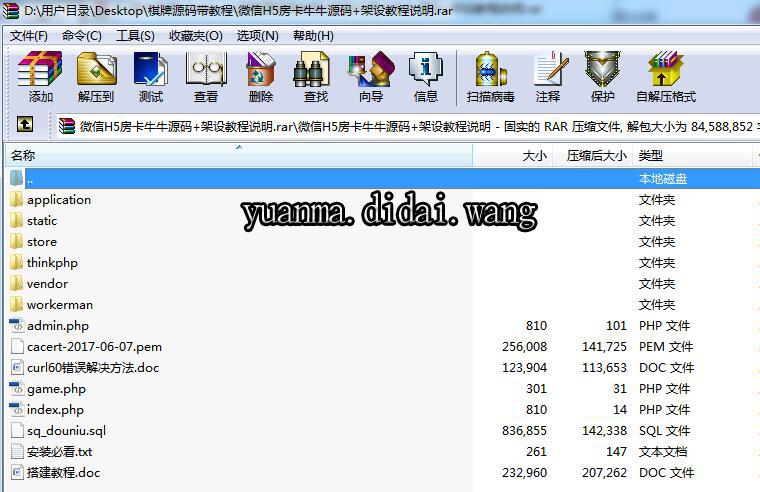Image resolution: width=760 pixels, height=492 pixels.
Task: Sort by the 大小 column header
Action: 513,156
